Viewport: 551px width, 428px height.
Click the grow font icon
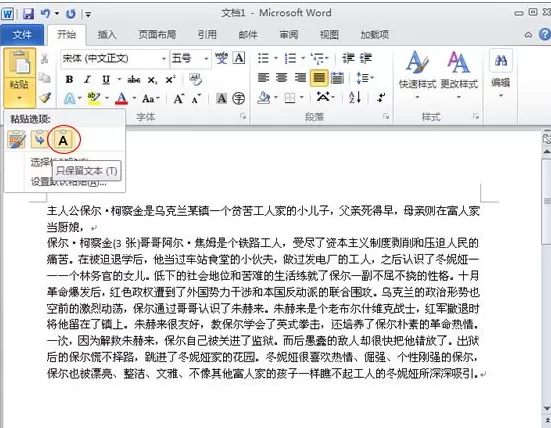(x=179, y=98)
